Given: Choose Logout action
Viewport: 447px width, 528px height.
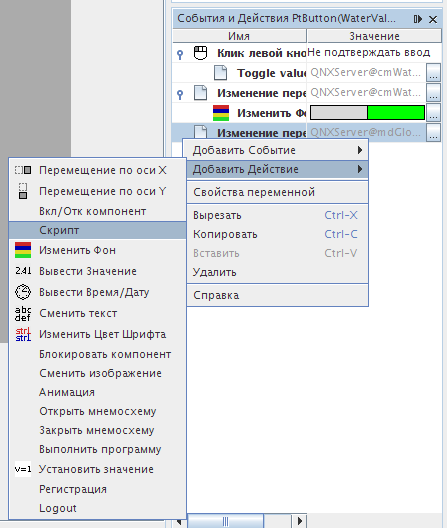Looking at the screenshot, I should coord(98,508).
